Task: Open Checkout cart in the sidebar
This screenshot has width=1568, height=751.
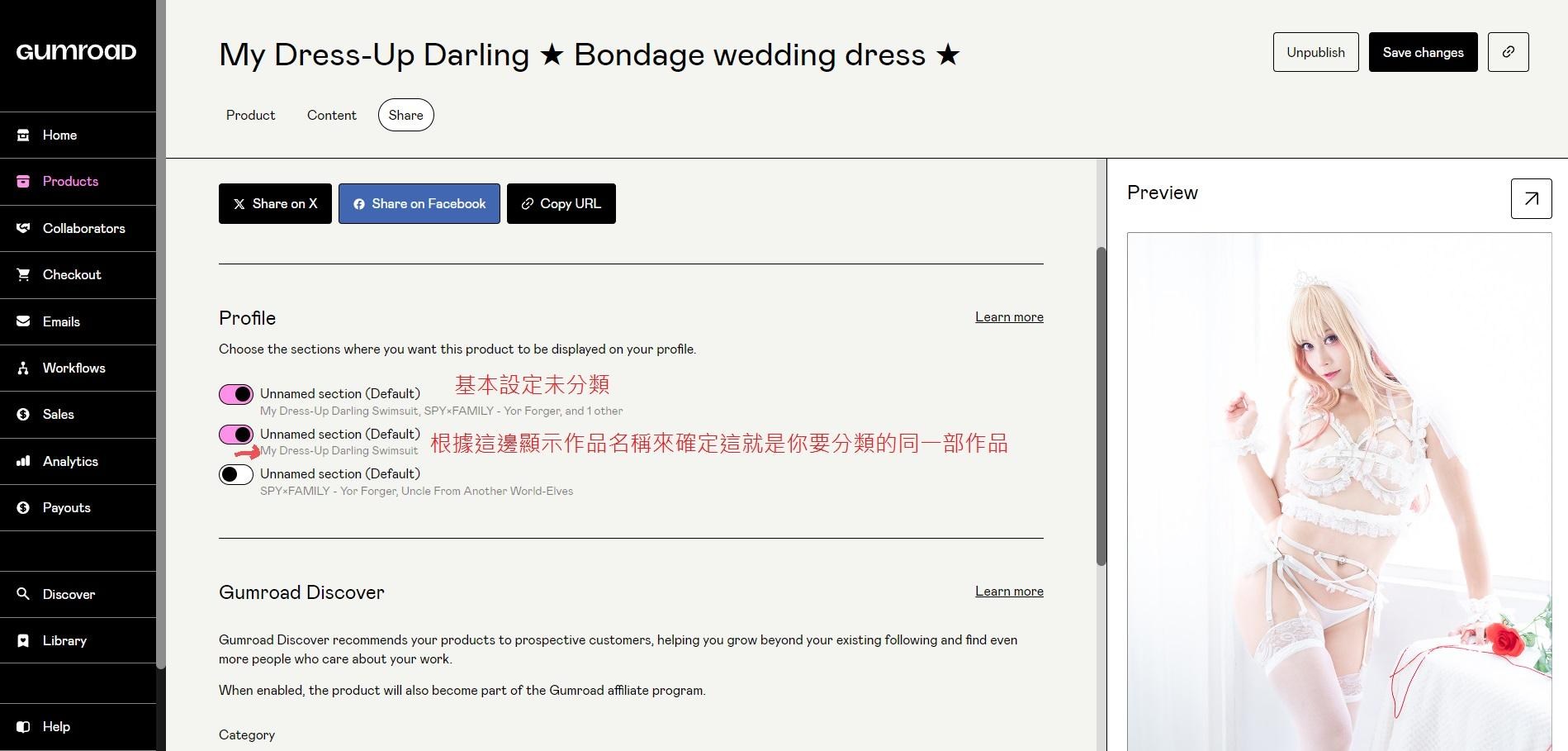Action: [x=72, y=274]
